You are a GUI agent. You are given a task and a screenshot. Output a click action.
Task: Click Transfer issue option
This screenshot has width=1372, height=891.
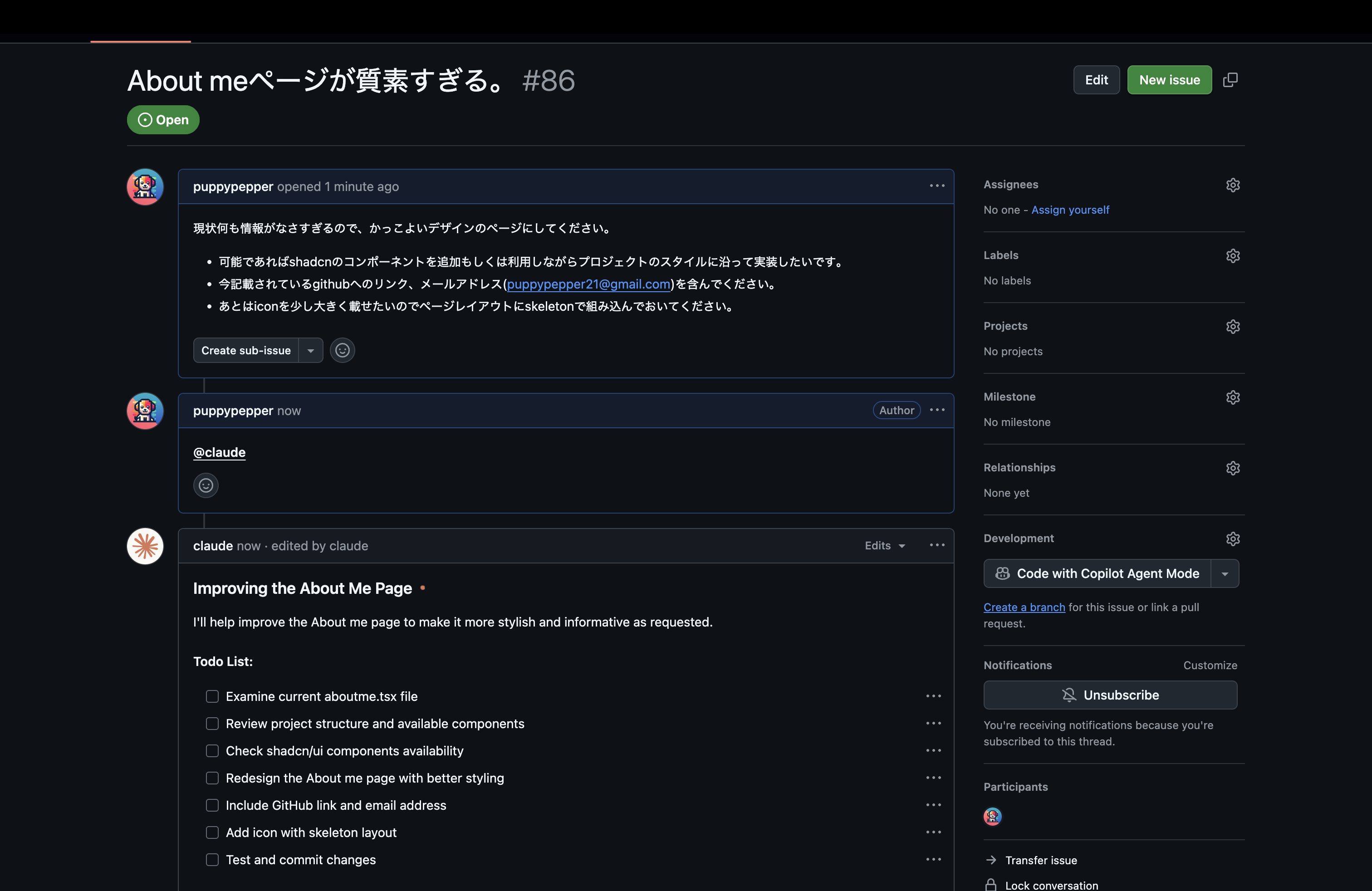(1040, 861)
